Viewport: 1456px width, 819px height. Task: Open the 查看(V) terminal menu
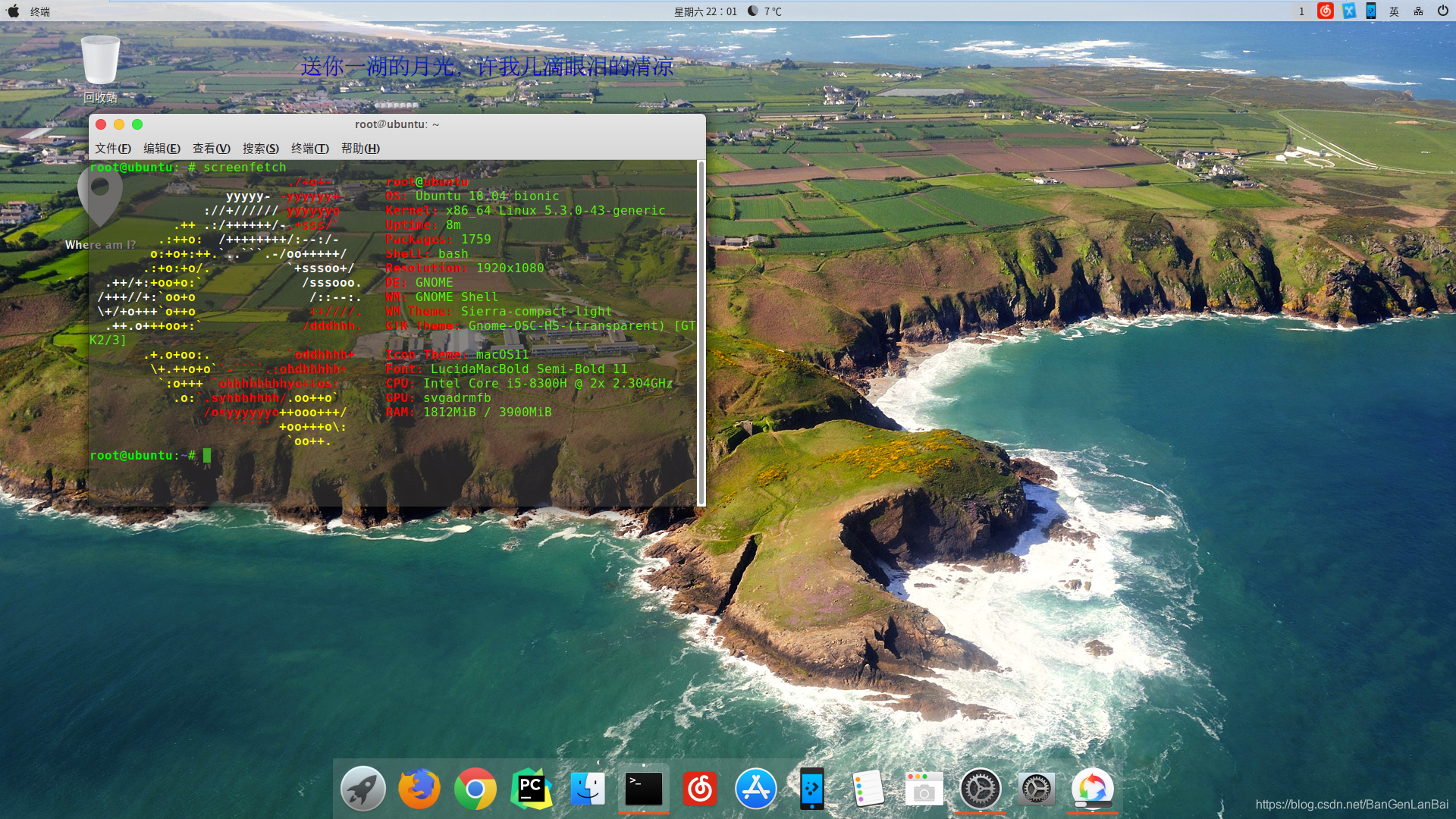[211, 149]
